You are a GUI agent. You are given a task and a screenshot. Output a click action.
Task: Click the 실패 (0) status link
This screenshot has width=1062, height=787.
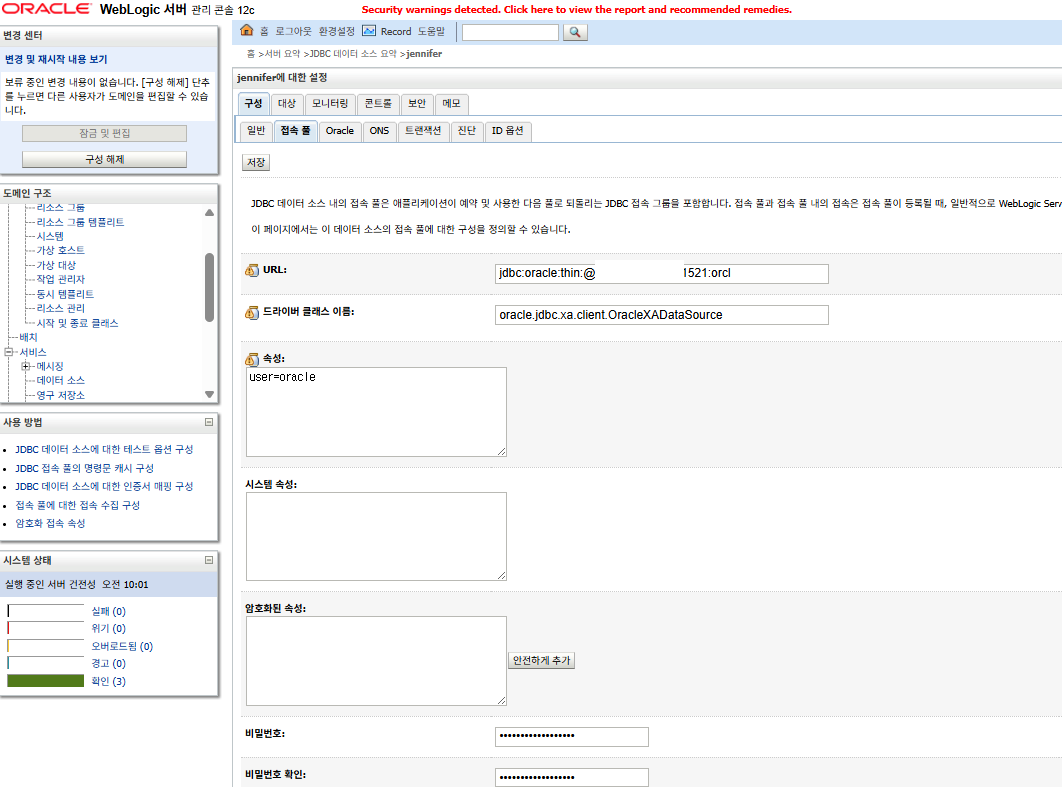pyautogui.click(x=108, y=612)
